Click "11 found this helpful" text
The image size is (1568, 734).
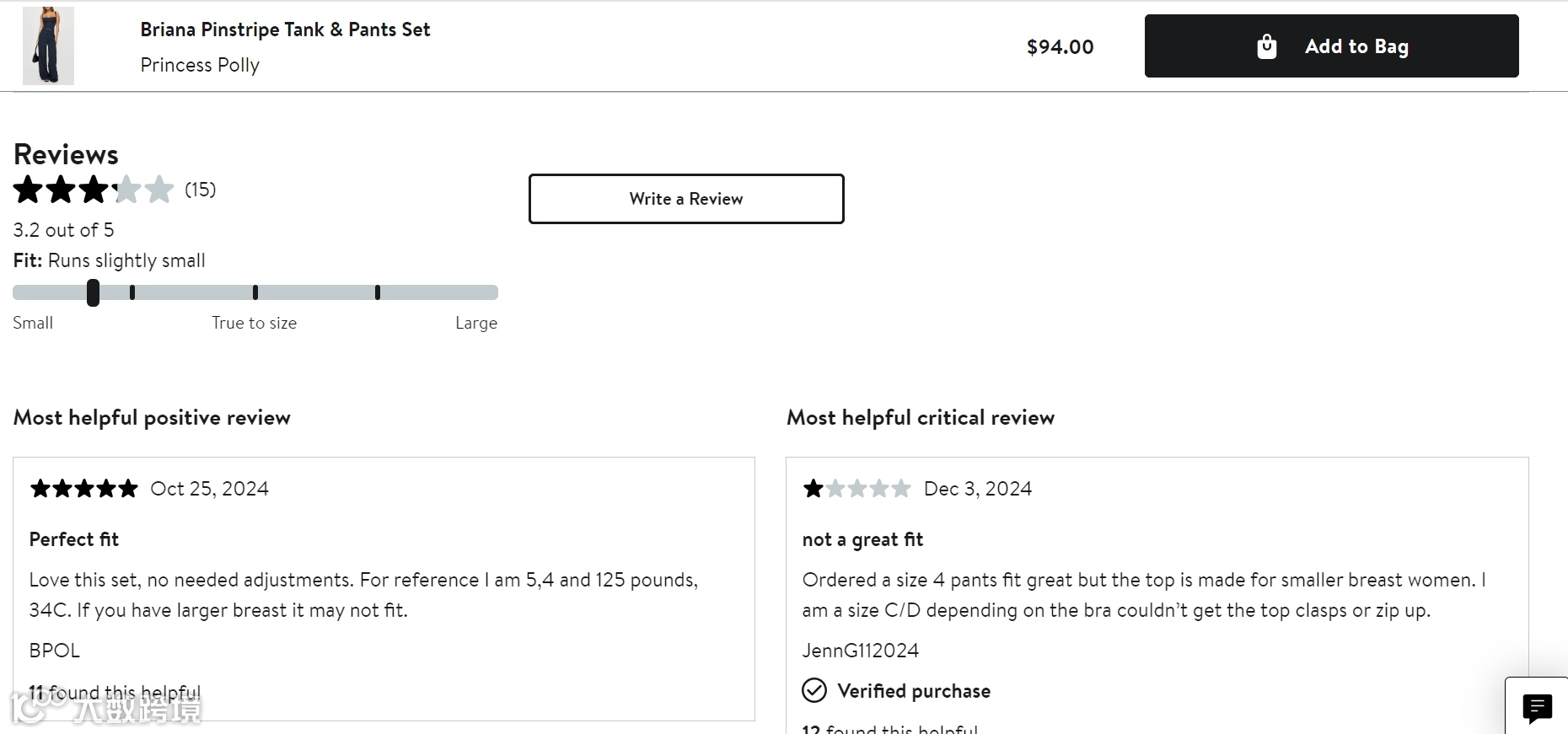click(115, 693)
